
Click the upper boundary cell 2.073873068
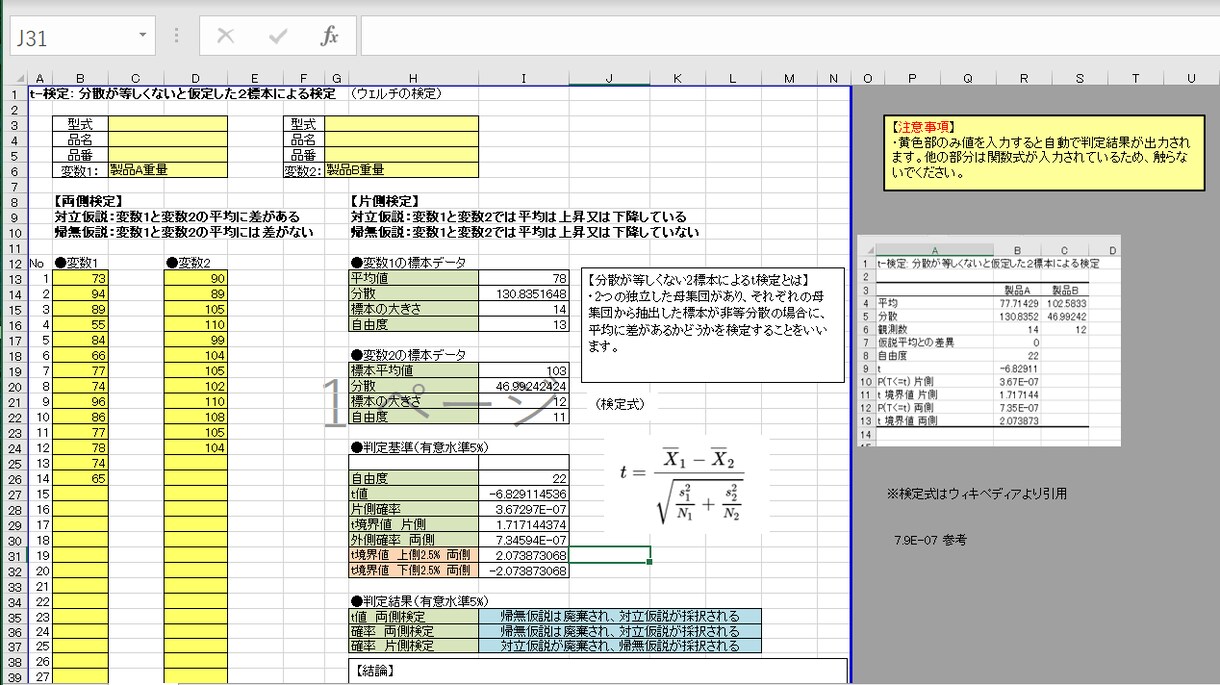tap(524, 555)
